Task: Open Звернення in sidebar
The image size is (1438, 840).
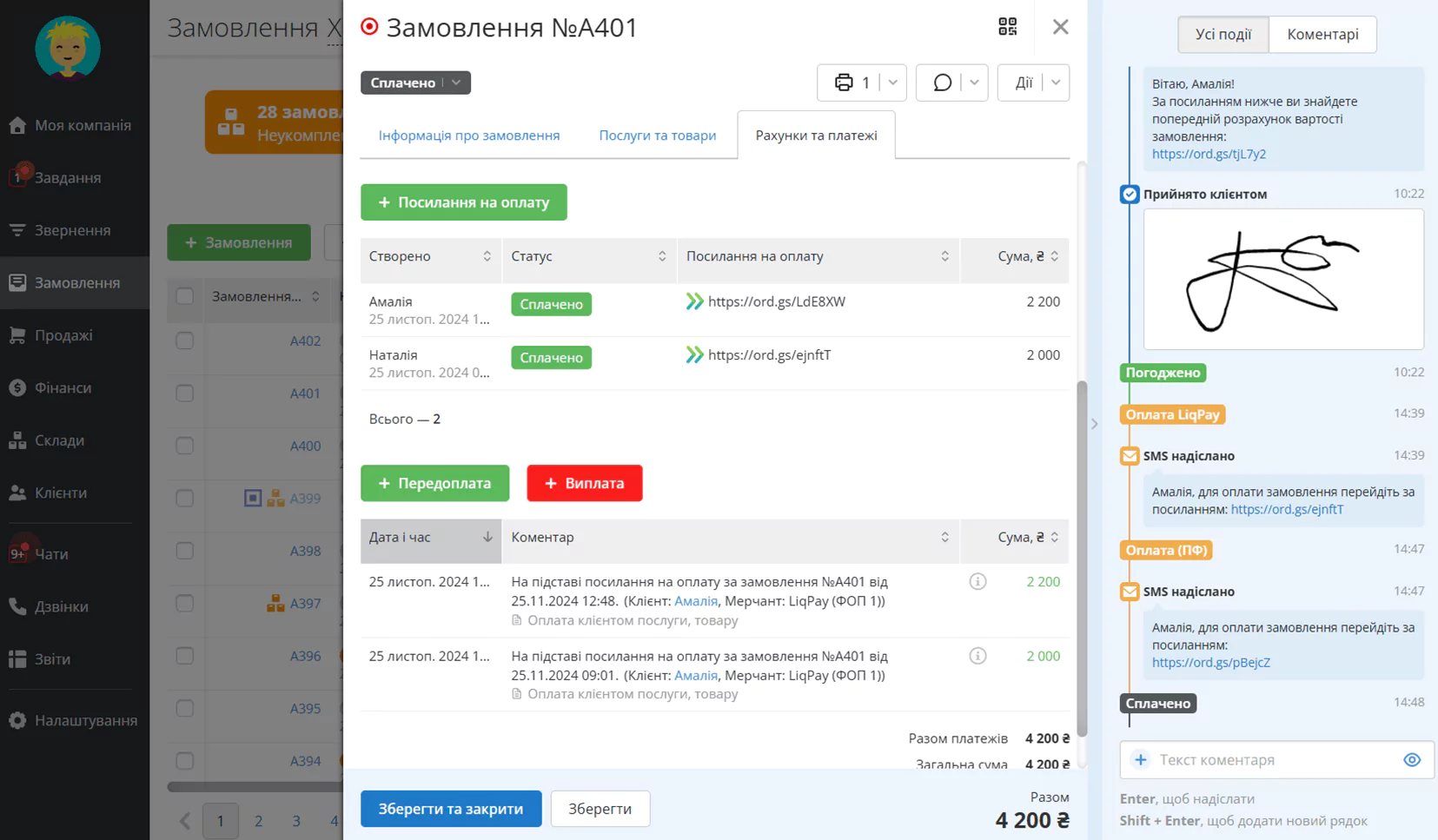Action: coord(75,230)
